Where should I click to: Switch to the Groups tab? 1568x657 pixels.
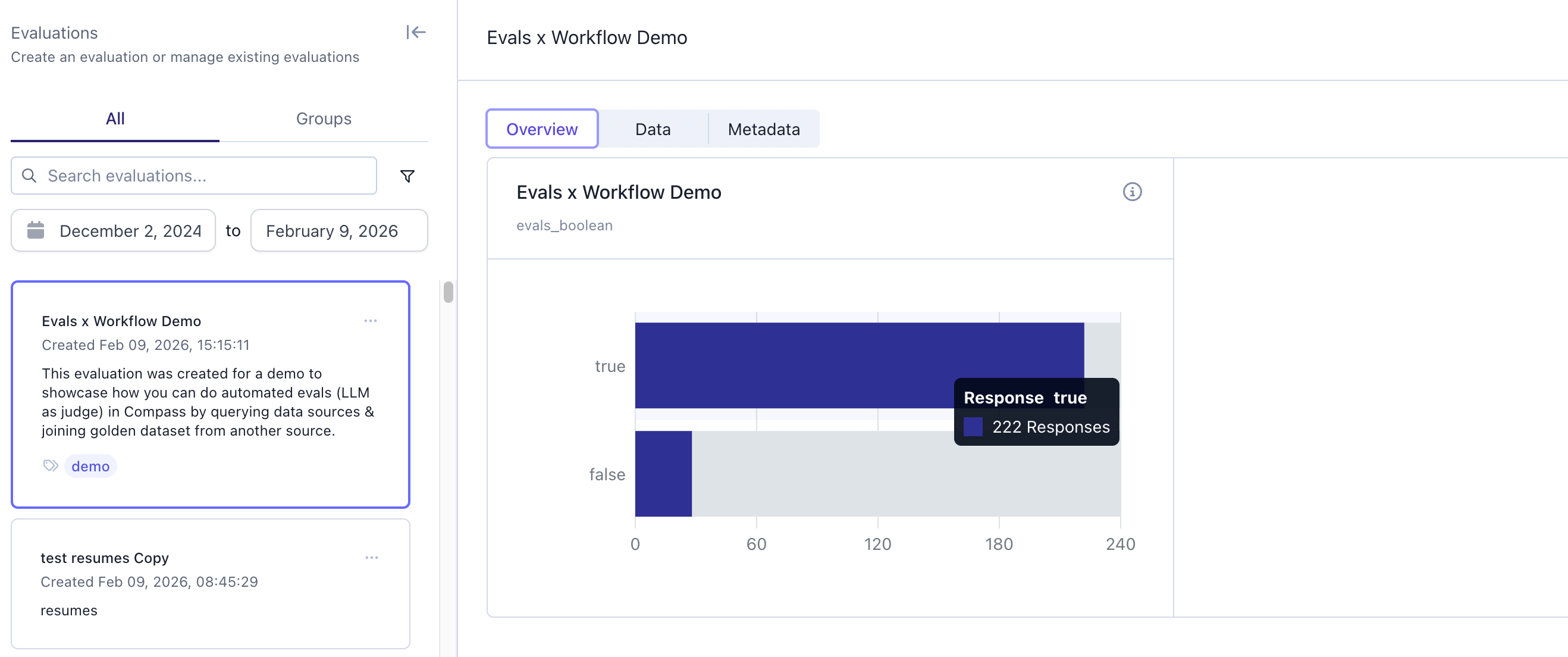point(323,119)
